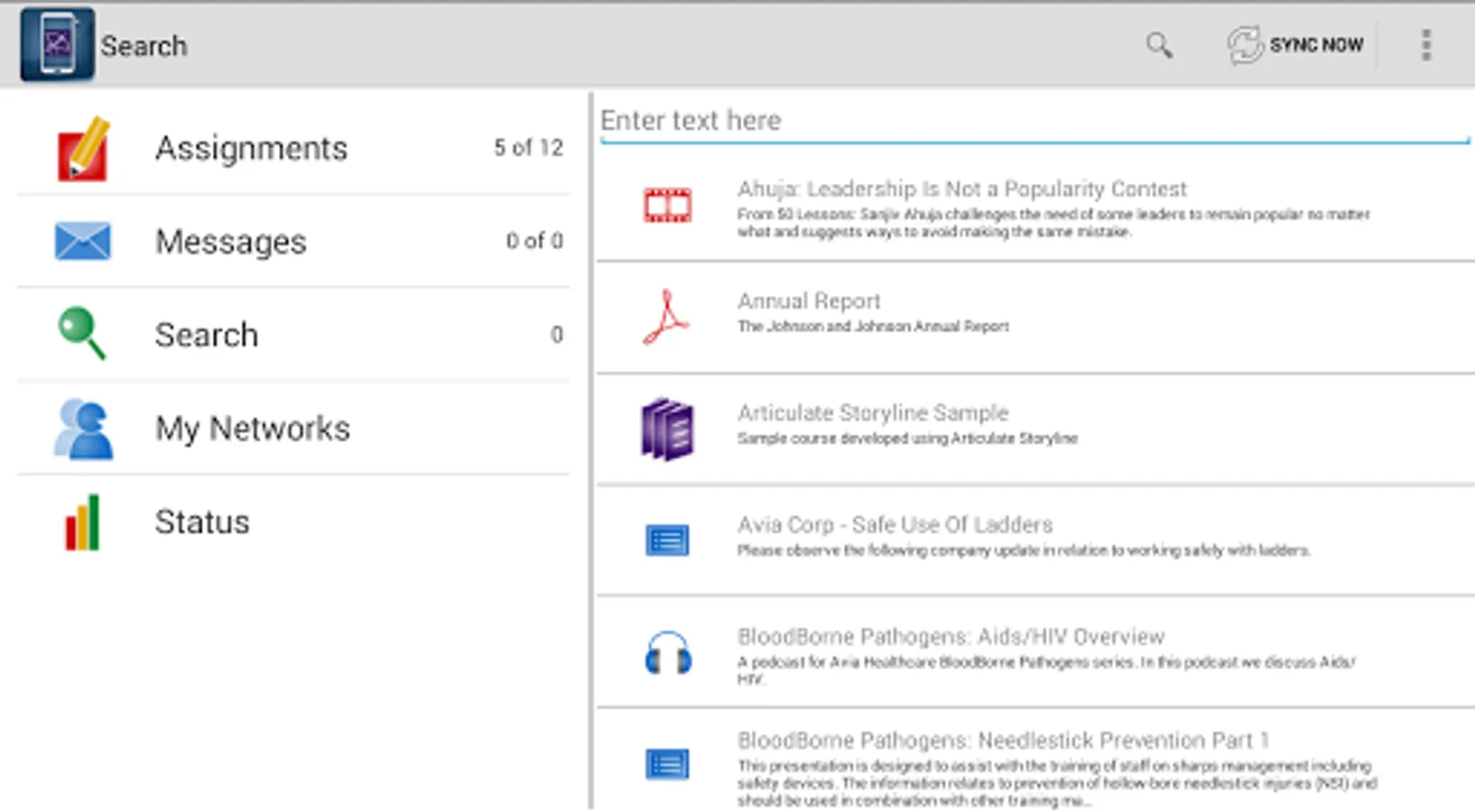Image resolution: width=1475 pixels, height=812 pixels.
Task: Select Messages in the sidebar
Action: click(231, 242)
